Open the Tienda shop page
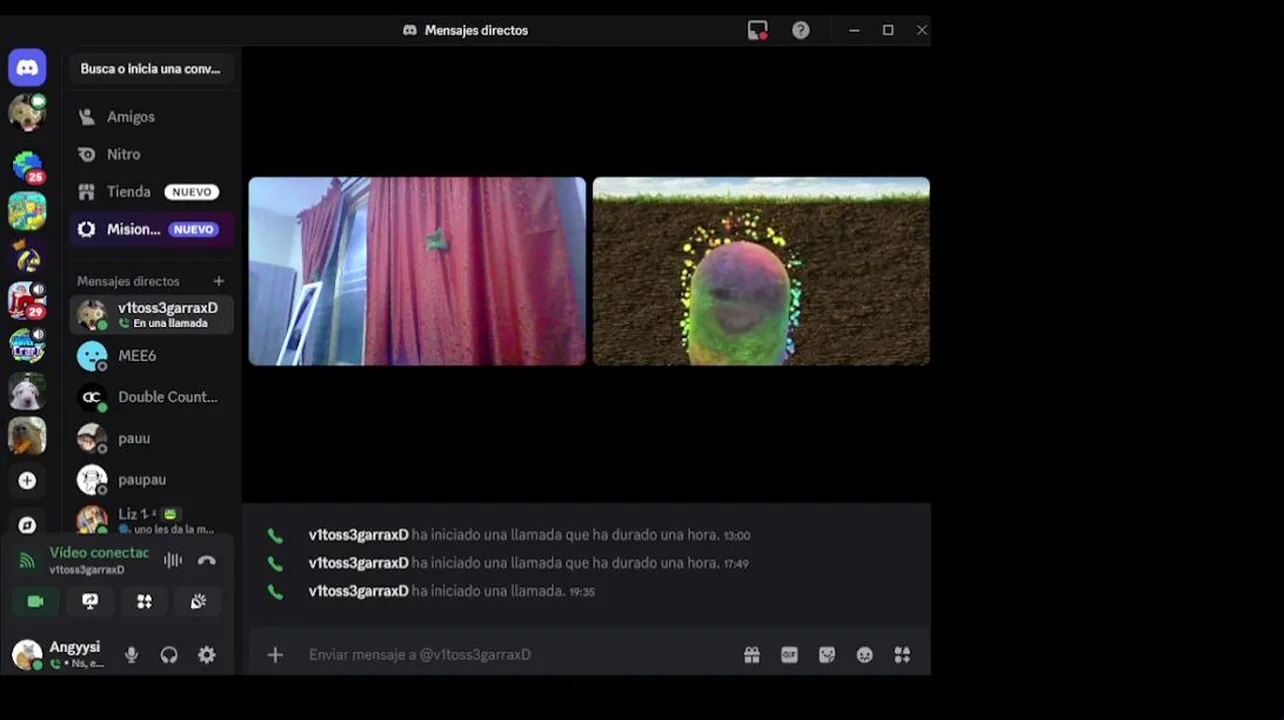Viewport: 1284px width, 720px height. click(x=151, y=192)
